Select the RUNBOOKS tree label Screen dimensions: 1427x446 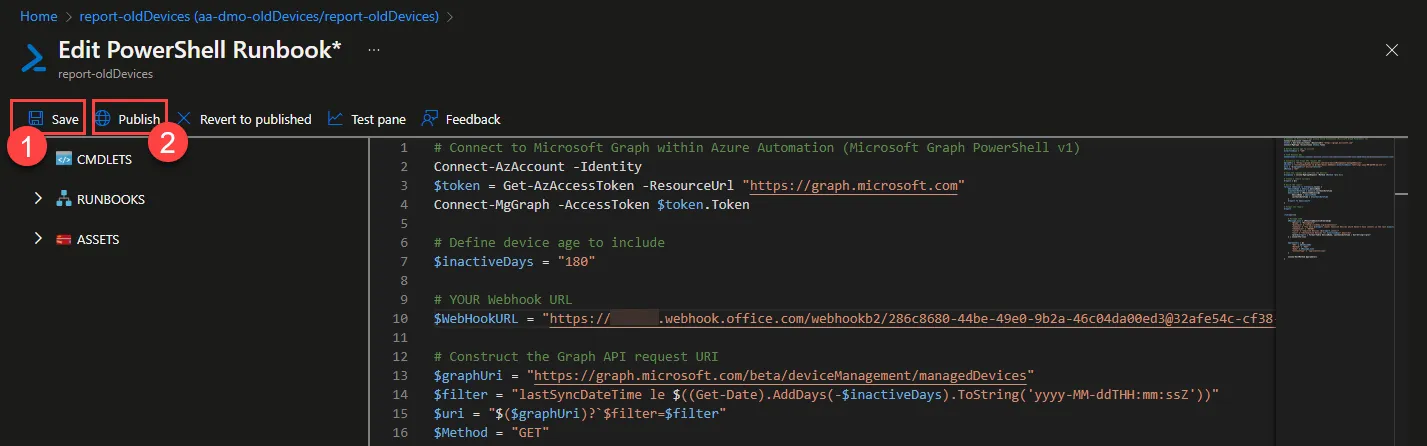[x=111, y=199]
